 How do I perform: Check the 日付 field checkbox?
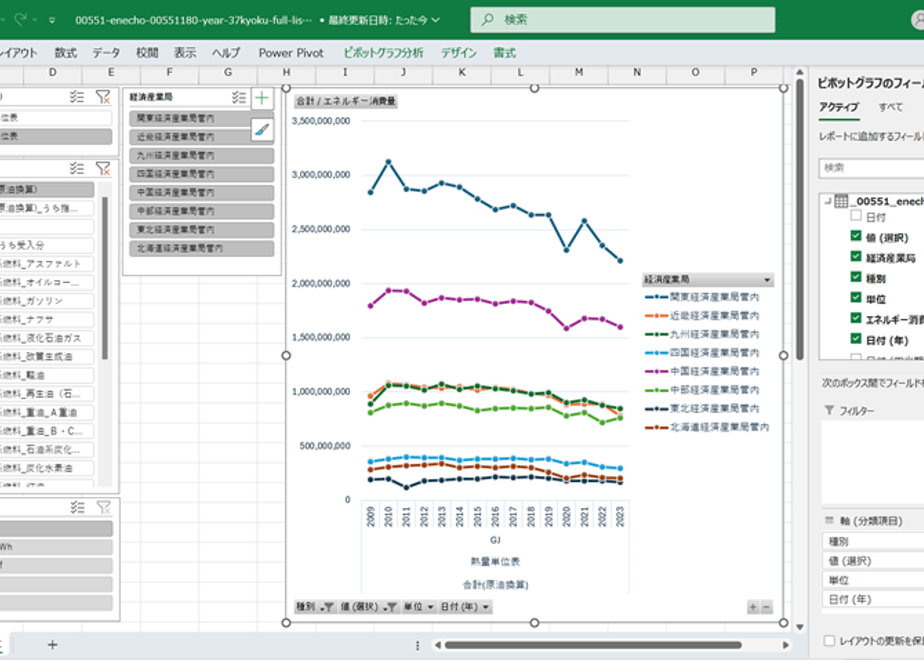(x=856, y=216)
